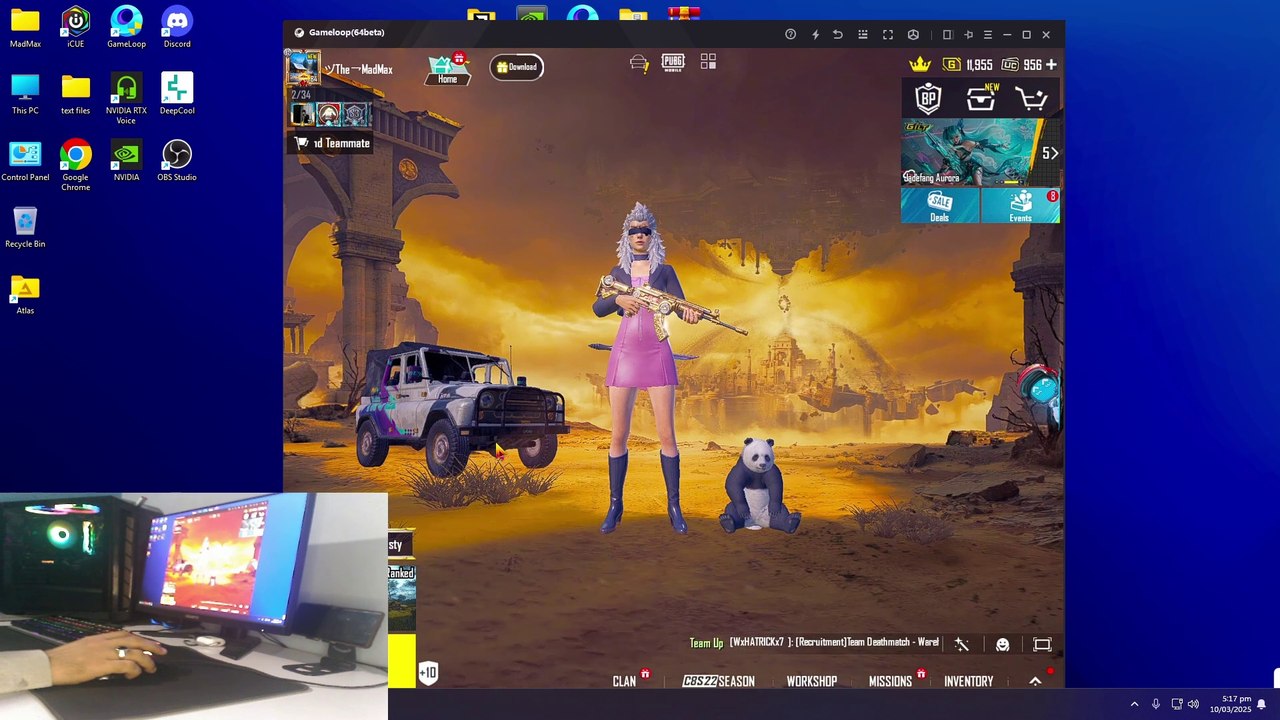Open the INVENTORY tab
Screen dimensions: 1280x720
pyautogui.click(x=968, y=681)
